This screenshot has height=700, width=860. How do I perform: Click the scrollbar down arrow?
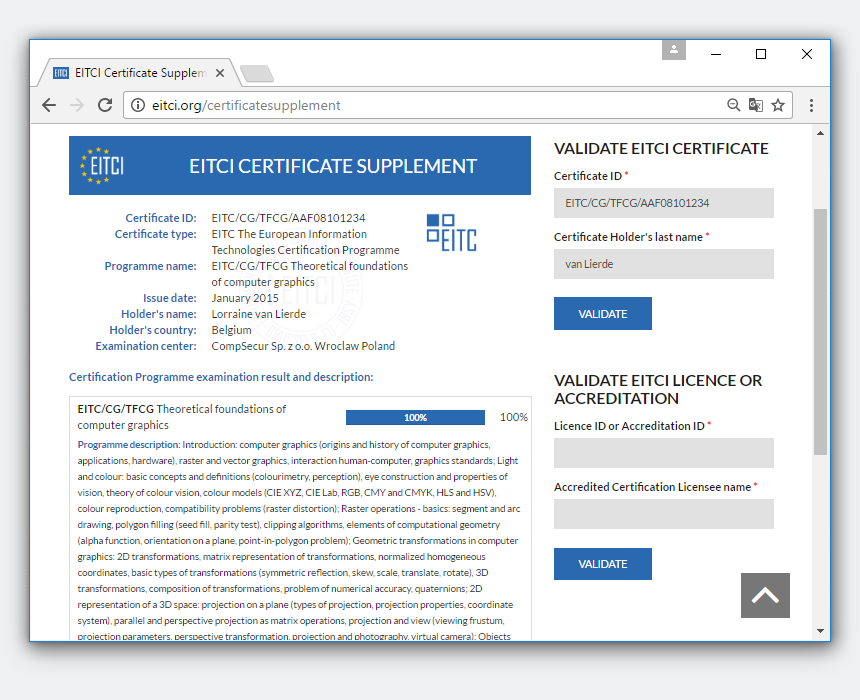(821, 631)
